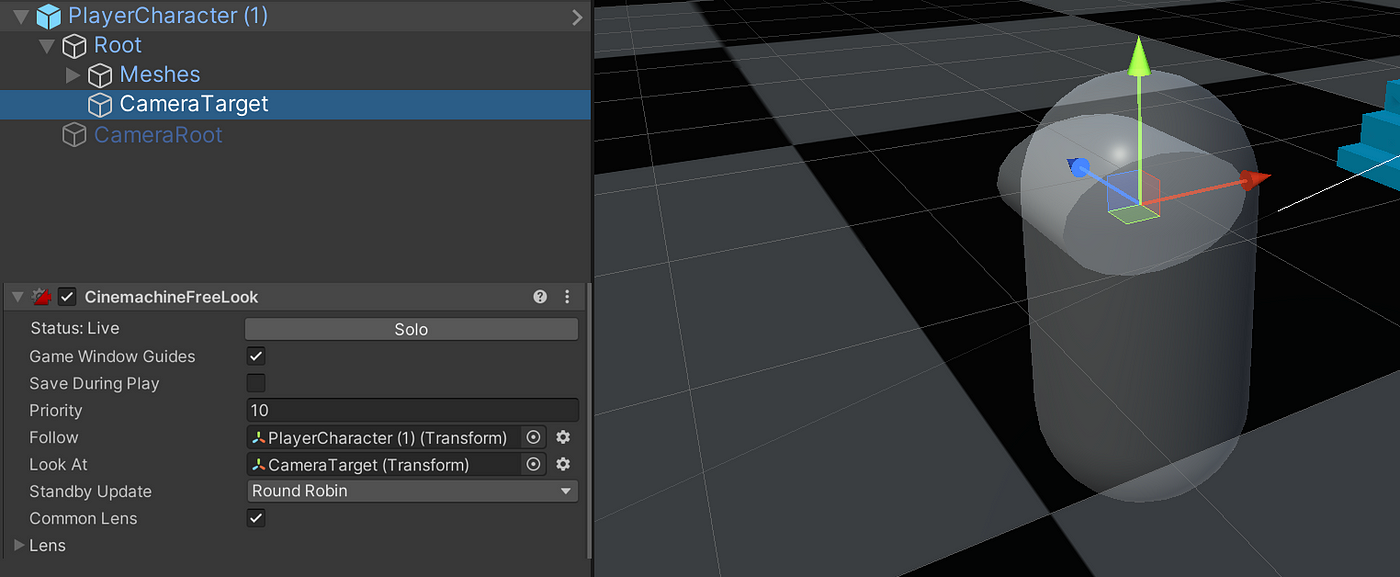Click the Solo button
This screenshot has width=1400, height=577.
pyautogui.click(x=411, y=329)
